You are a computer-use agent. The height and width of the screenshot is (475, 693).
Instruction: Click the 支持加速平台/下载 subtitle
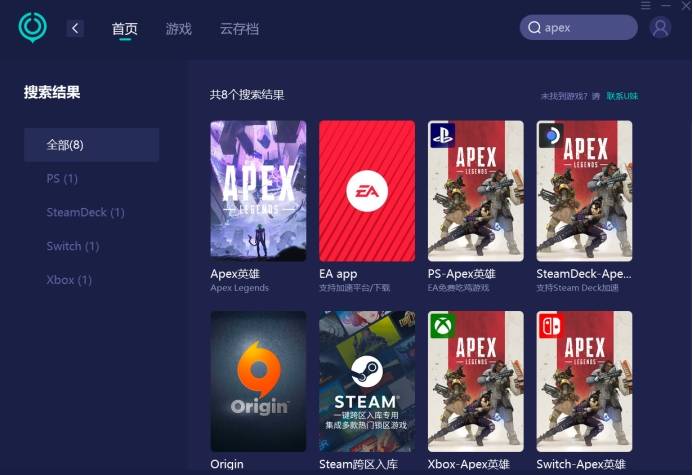tap(354, 288)
